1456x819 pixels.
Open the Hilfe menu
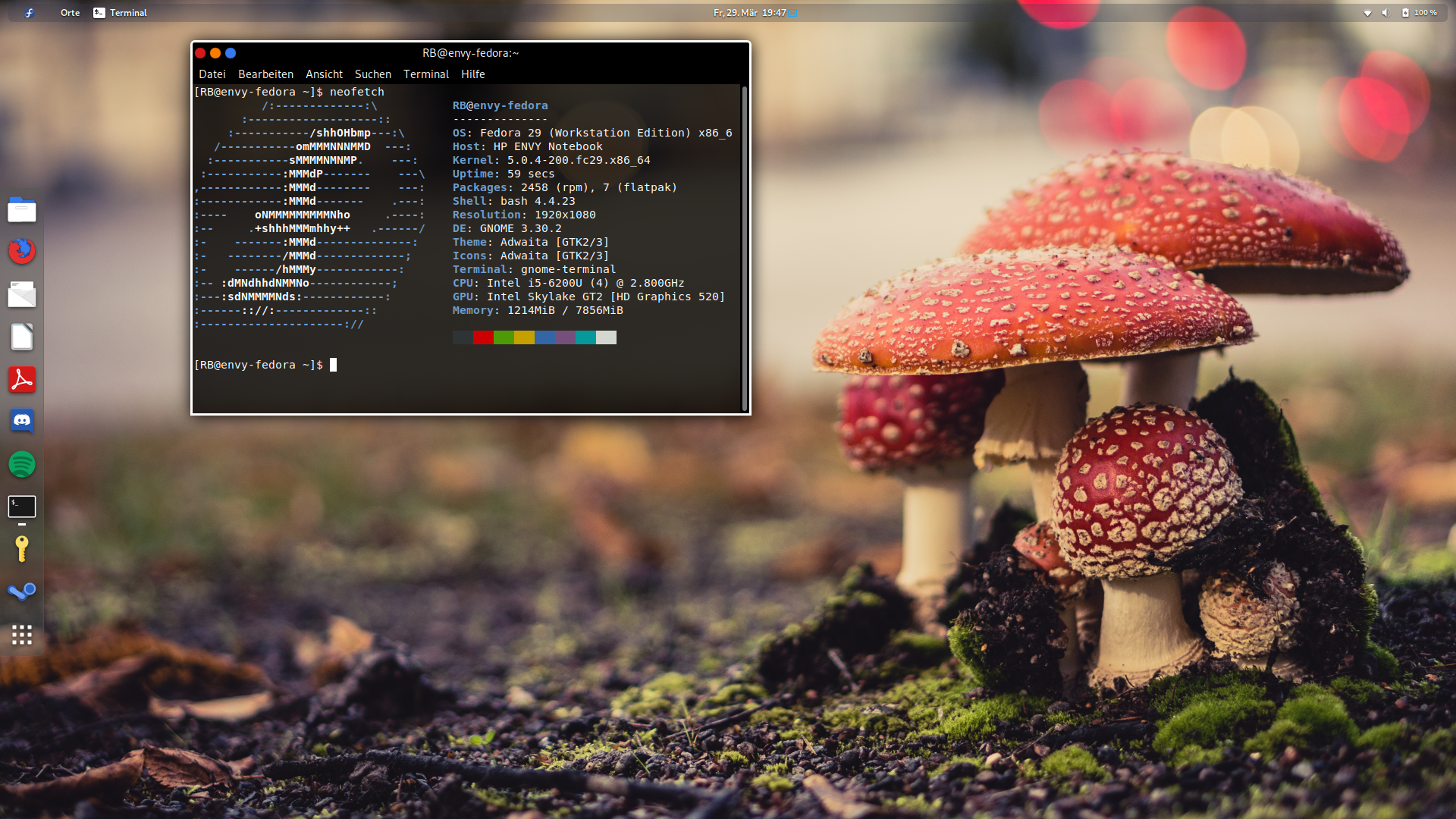coord(472,74)
